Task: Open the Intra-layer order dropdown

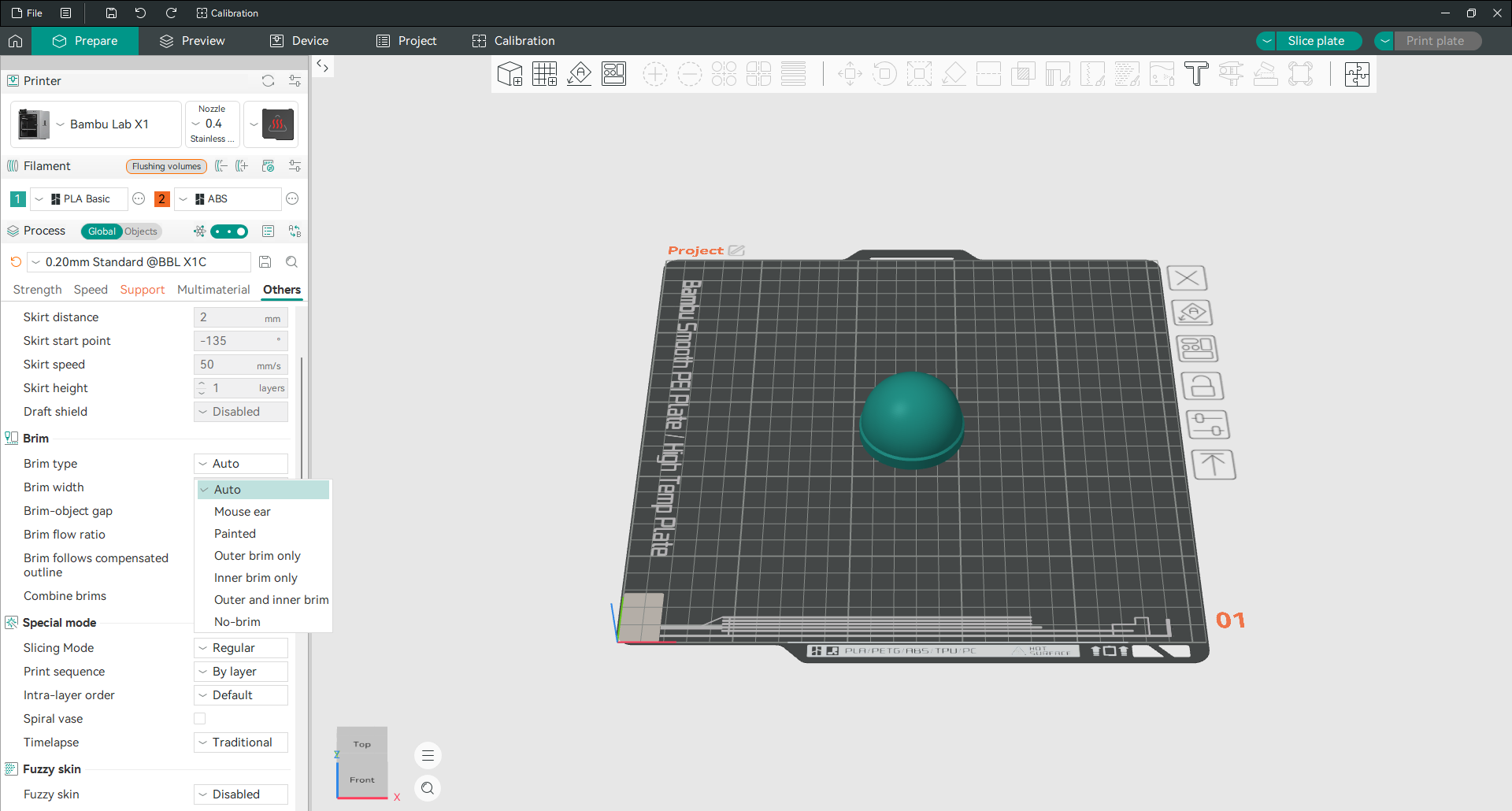Action: (x=241, y=695)
